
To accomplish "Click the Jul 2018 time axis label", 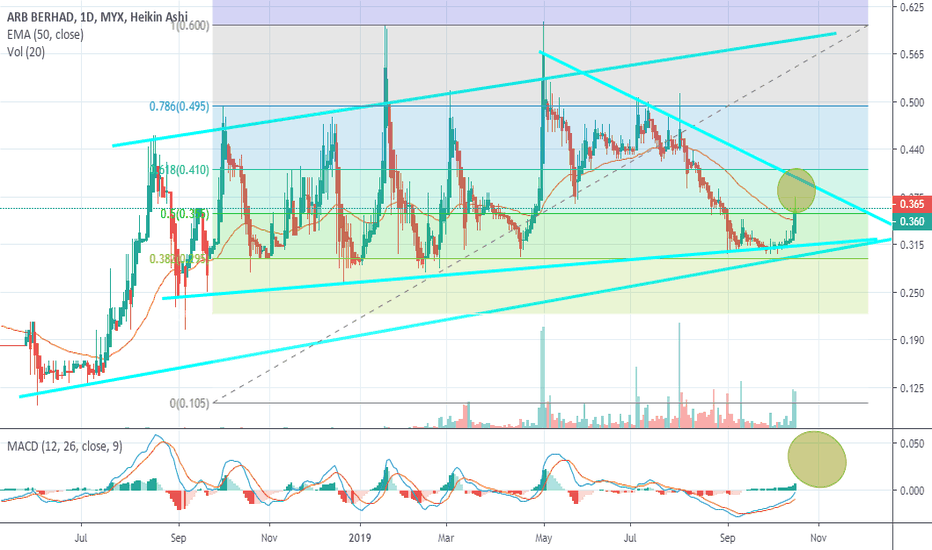I will 81,538.
